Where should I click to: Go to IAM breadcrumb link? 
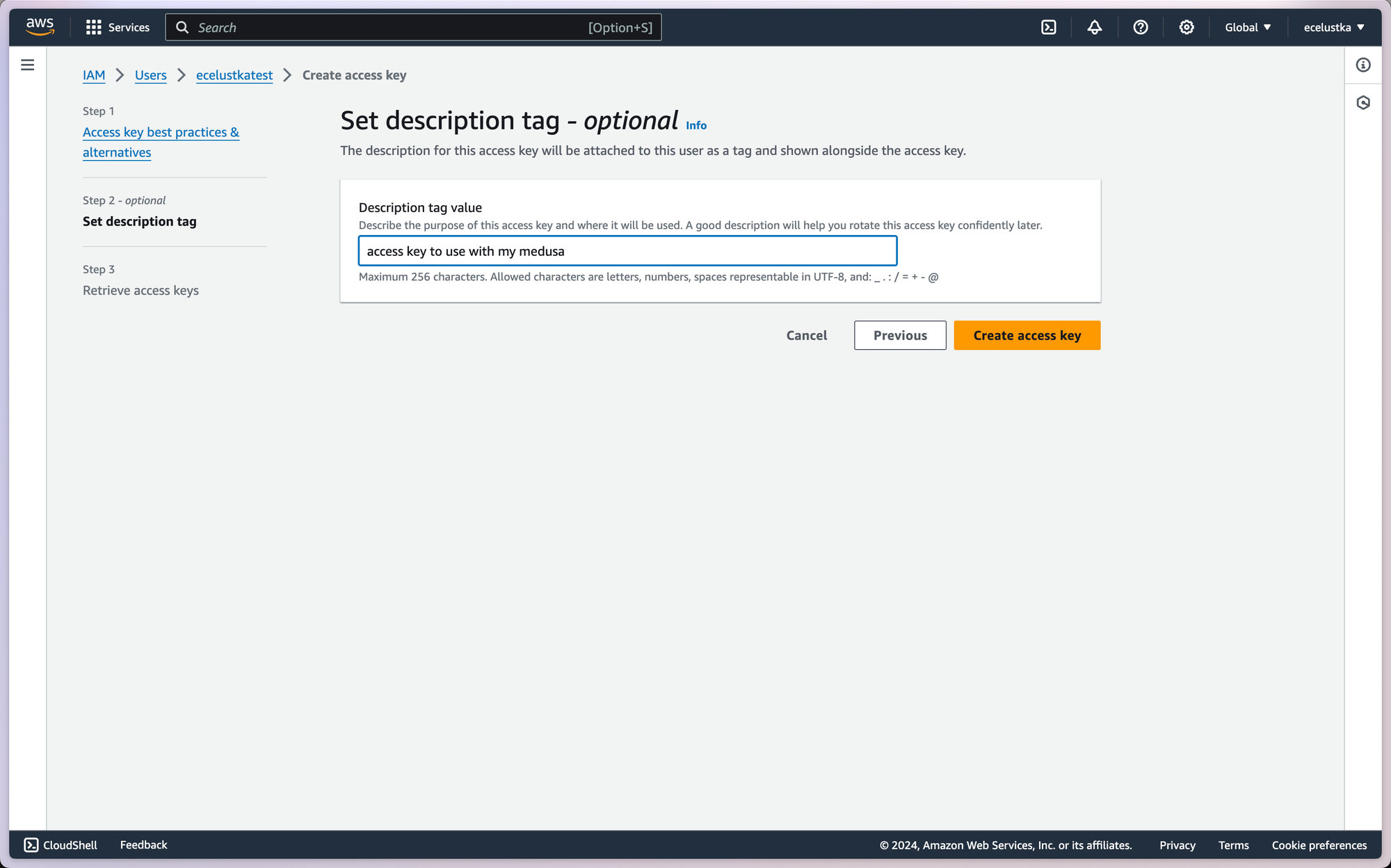coord(94,75)
